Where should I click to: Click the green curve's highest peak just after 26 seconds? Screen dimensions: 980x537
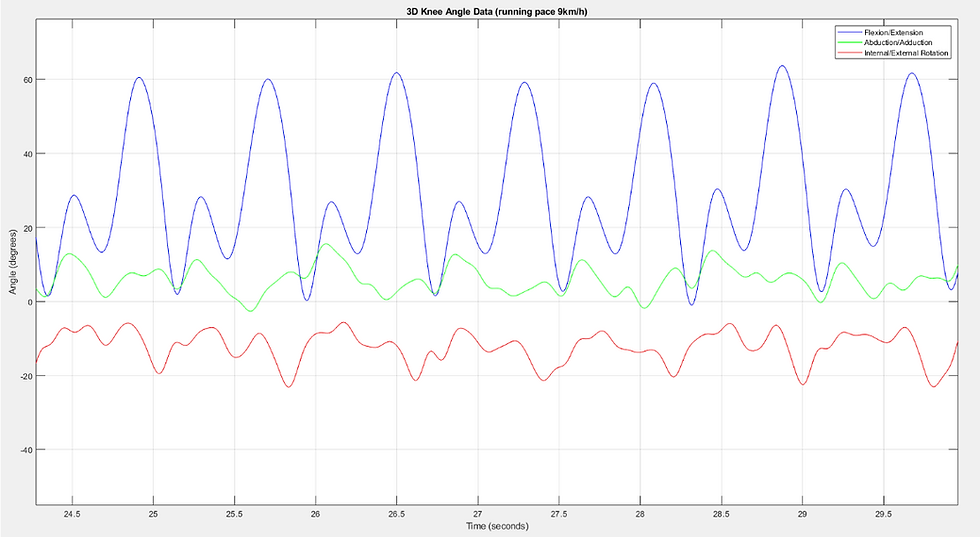click(326, 244)
